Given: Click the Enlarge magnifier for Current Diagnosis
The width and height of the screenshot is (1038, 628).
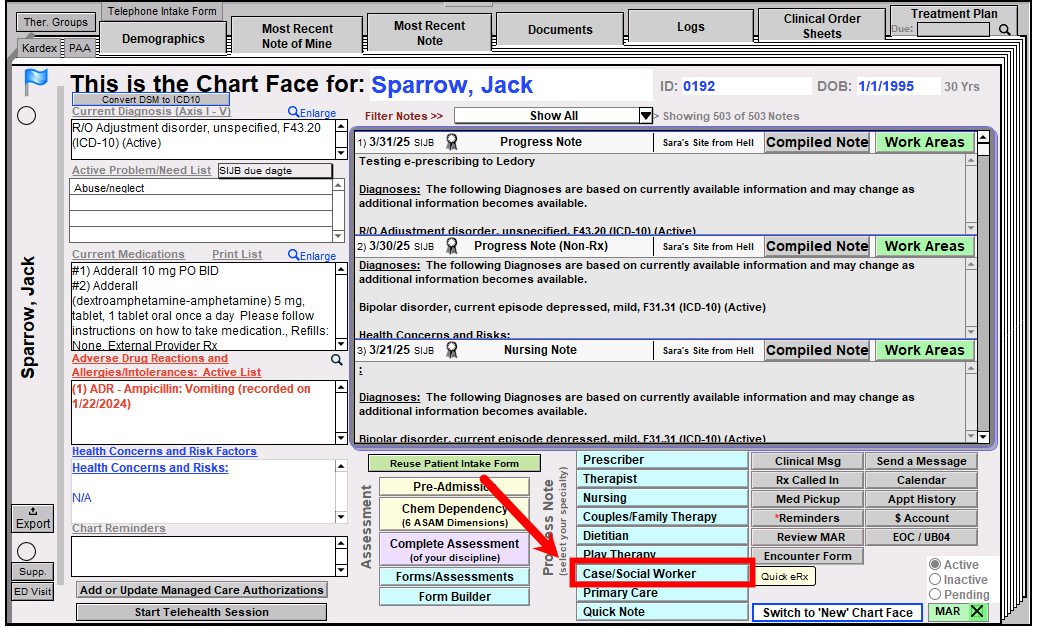Looking at the screenshot, I should (x=293, y=113).
